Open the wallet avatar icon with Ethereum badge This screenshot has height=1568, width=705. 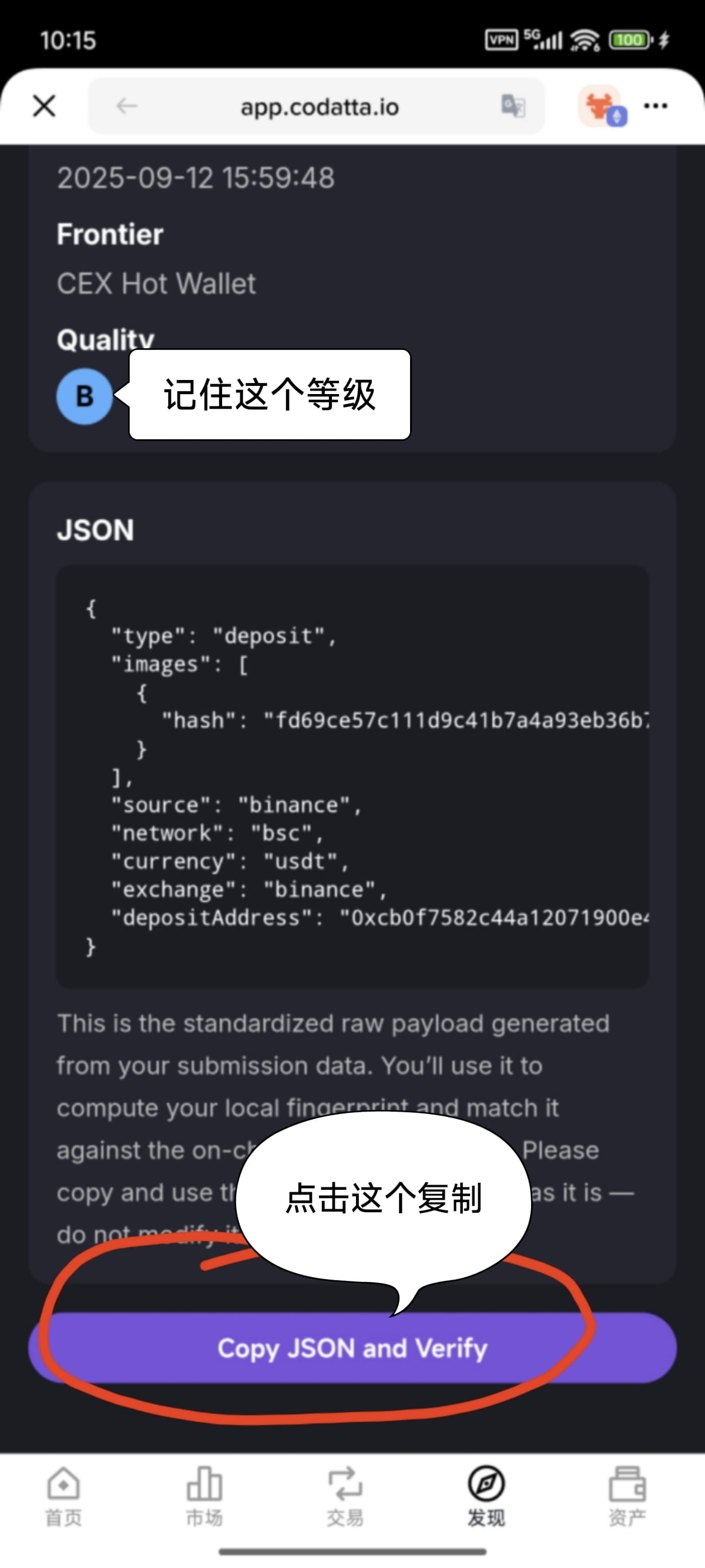[x=602, y=106]
